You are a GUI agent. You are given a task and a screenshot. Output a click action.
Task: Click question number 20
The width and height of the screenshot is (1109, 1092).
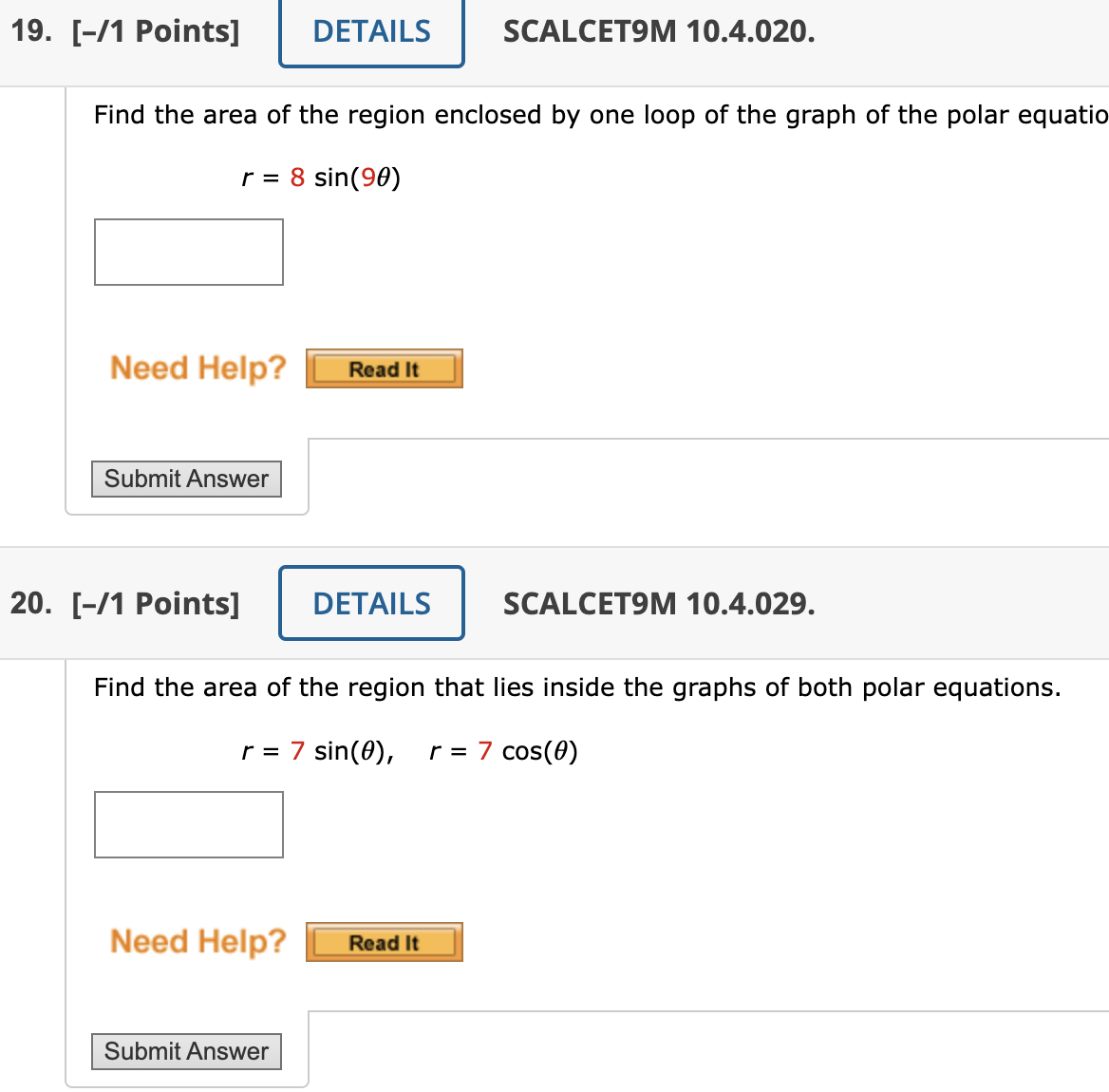point(29,602)
